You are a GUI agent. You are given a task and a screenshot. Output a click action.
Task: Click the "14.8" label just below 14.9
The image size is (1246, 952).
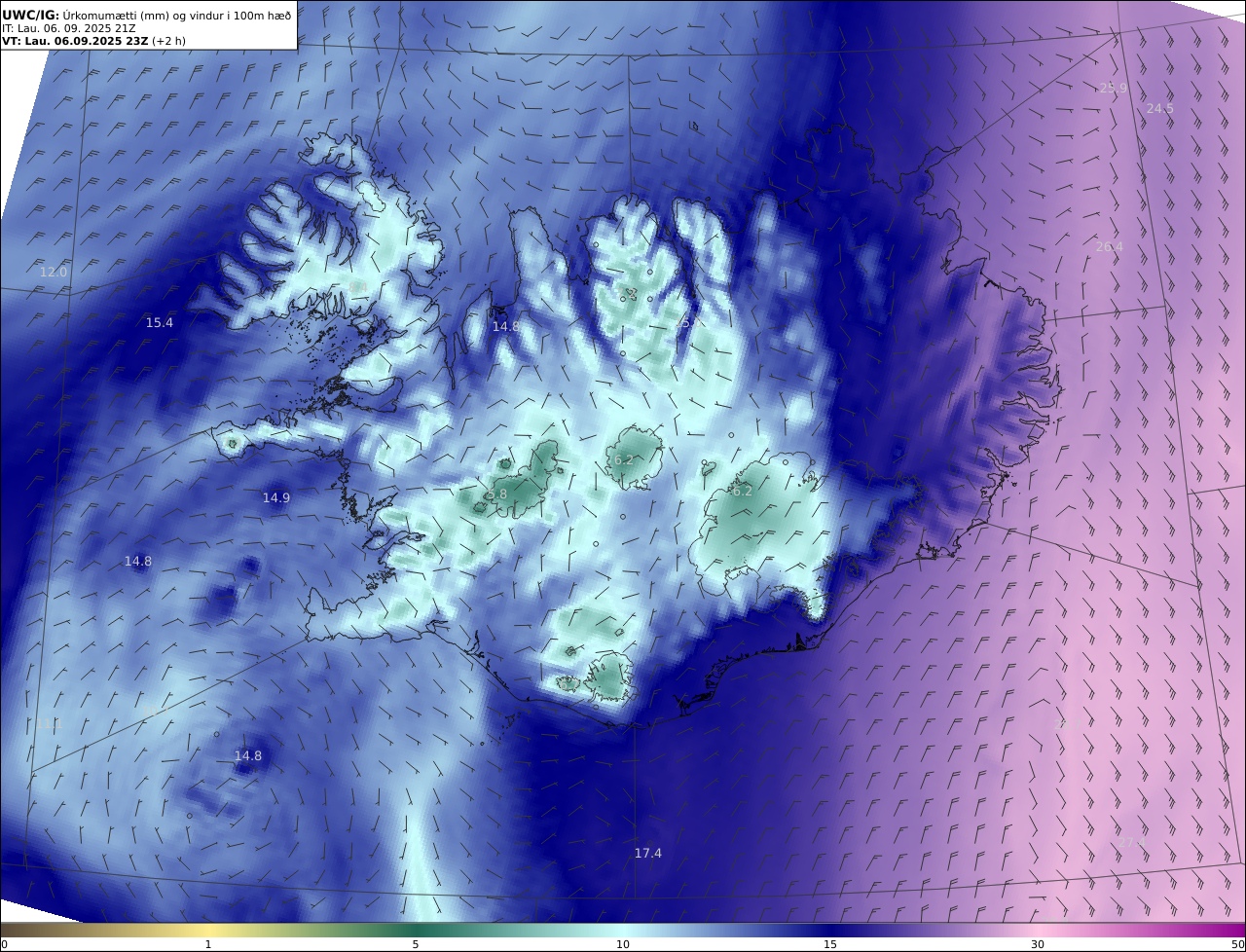pyautogui.click(x=138, y=562)
